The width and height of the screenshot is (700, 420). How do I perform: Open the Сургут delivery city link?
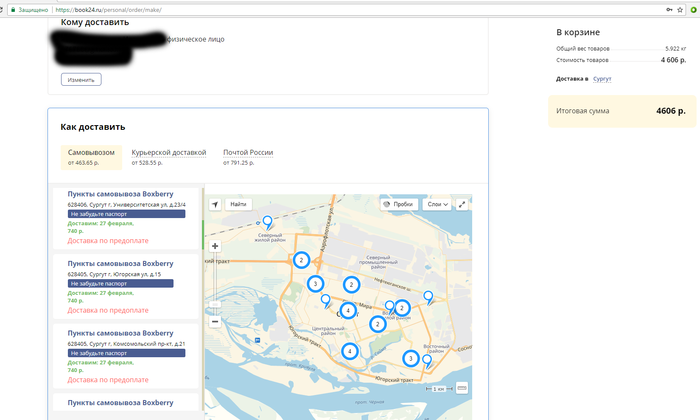pyautogui.click(x=602, y=78)
